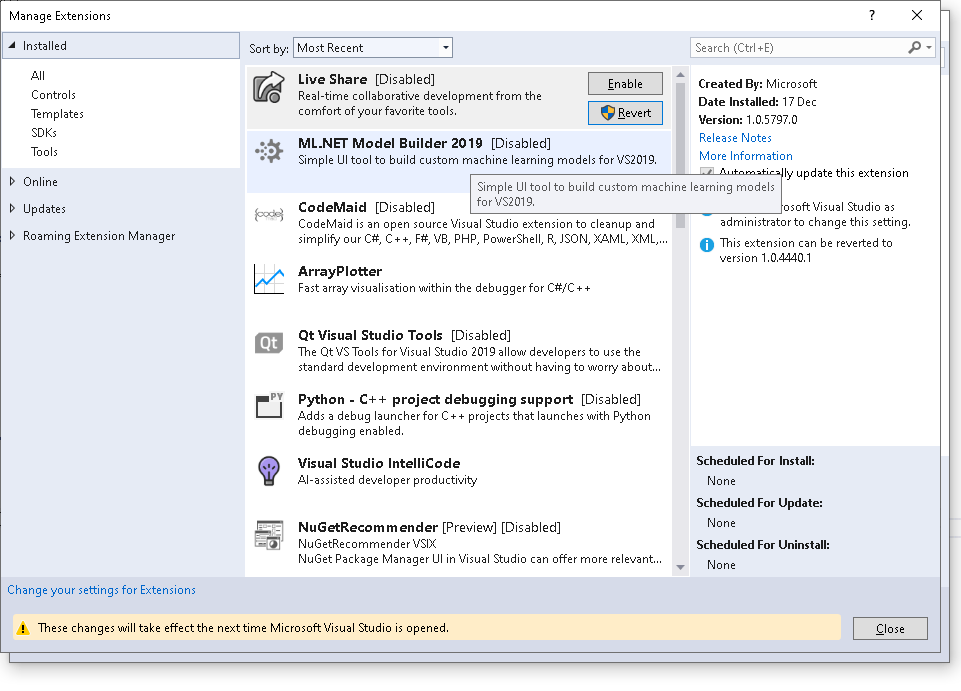Click the Live Share extension title
961x691 pixels.
pos(332,79)
